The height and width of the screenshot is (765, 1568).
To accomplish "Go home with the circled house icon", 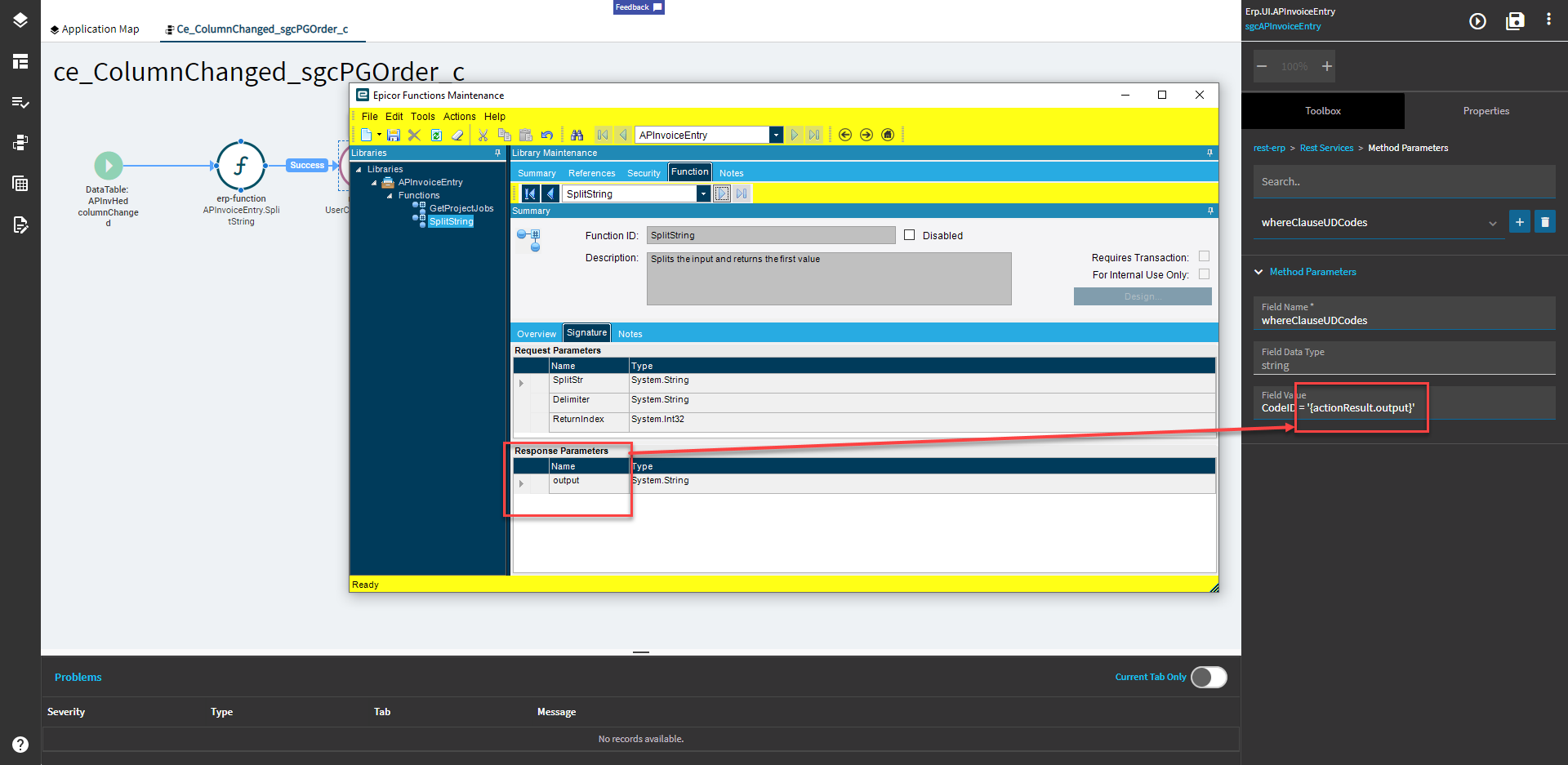I will [888, 135].
